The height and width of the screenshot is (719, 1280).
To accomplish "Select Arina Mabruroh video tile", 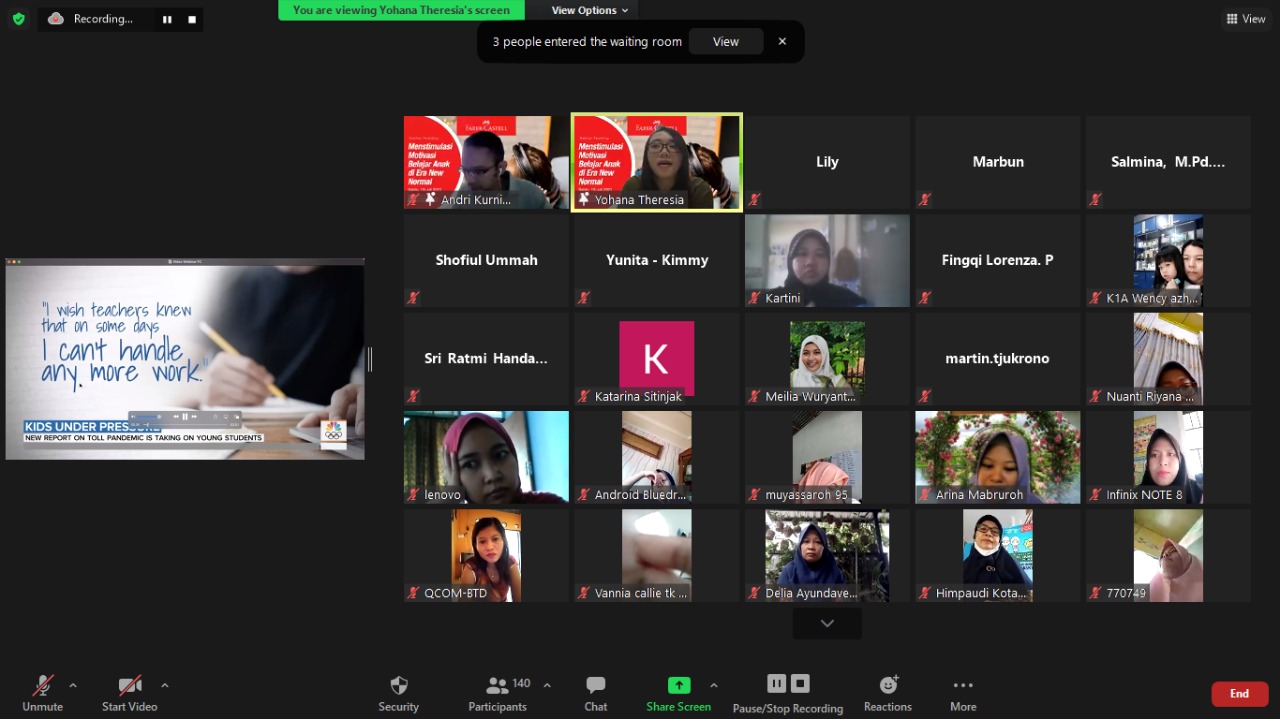I will pos(998,457).
